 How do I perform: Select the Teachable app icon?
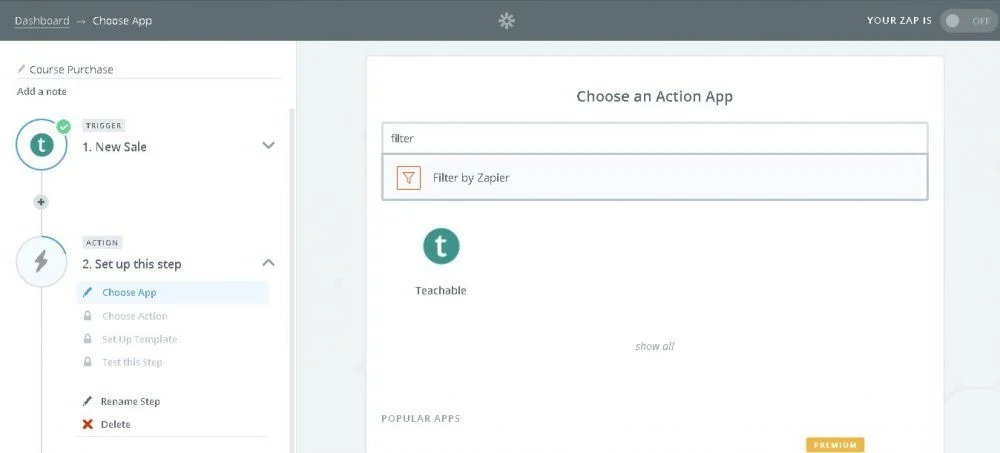click(x=441, y=246)
